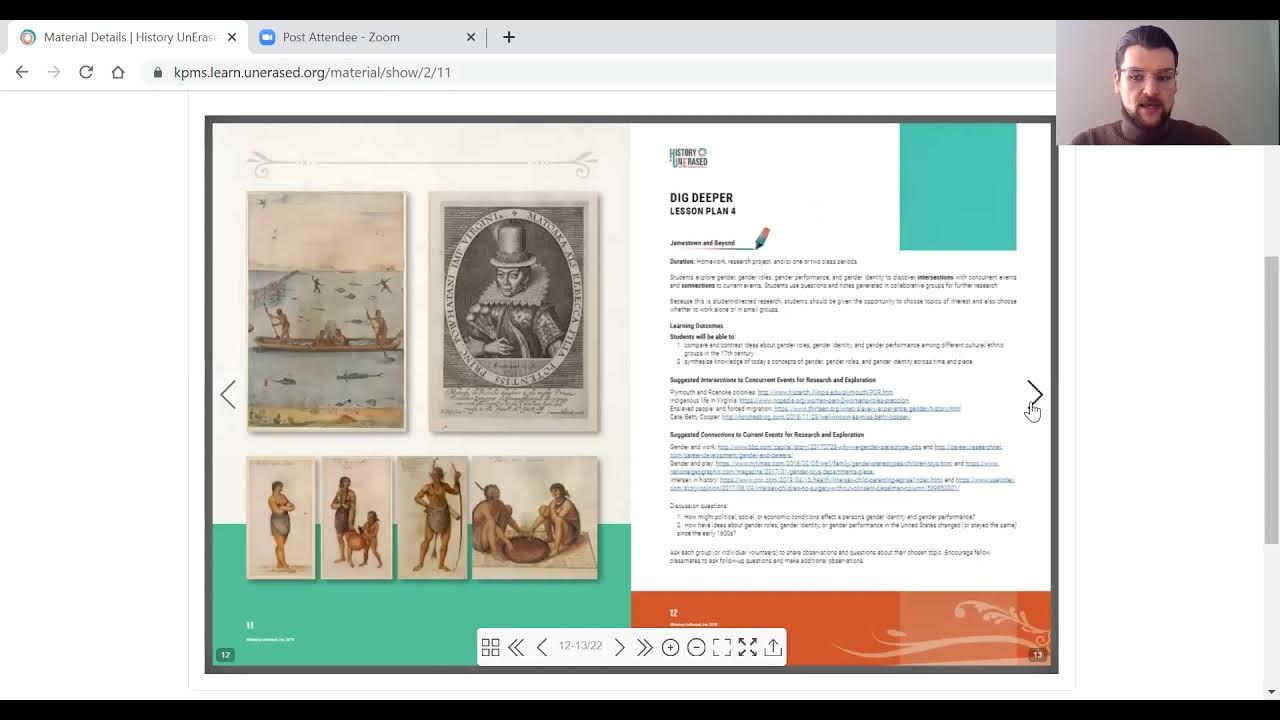Click the page 12 number badge
The image size is (1280, 720).
point(225,655)
